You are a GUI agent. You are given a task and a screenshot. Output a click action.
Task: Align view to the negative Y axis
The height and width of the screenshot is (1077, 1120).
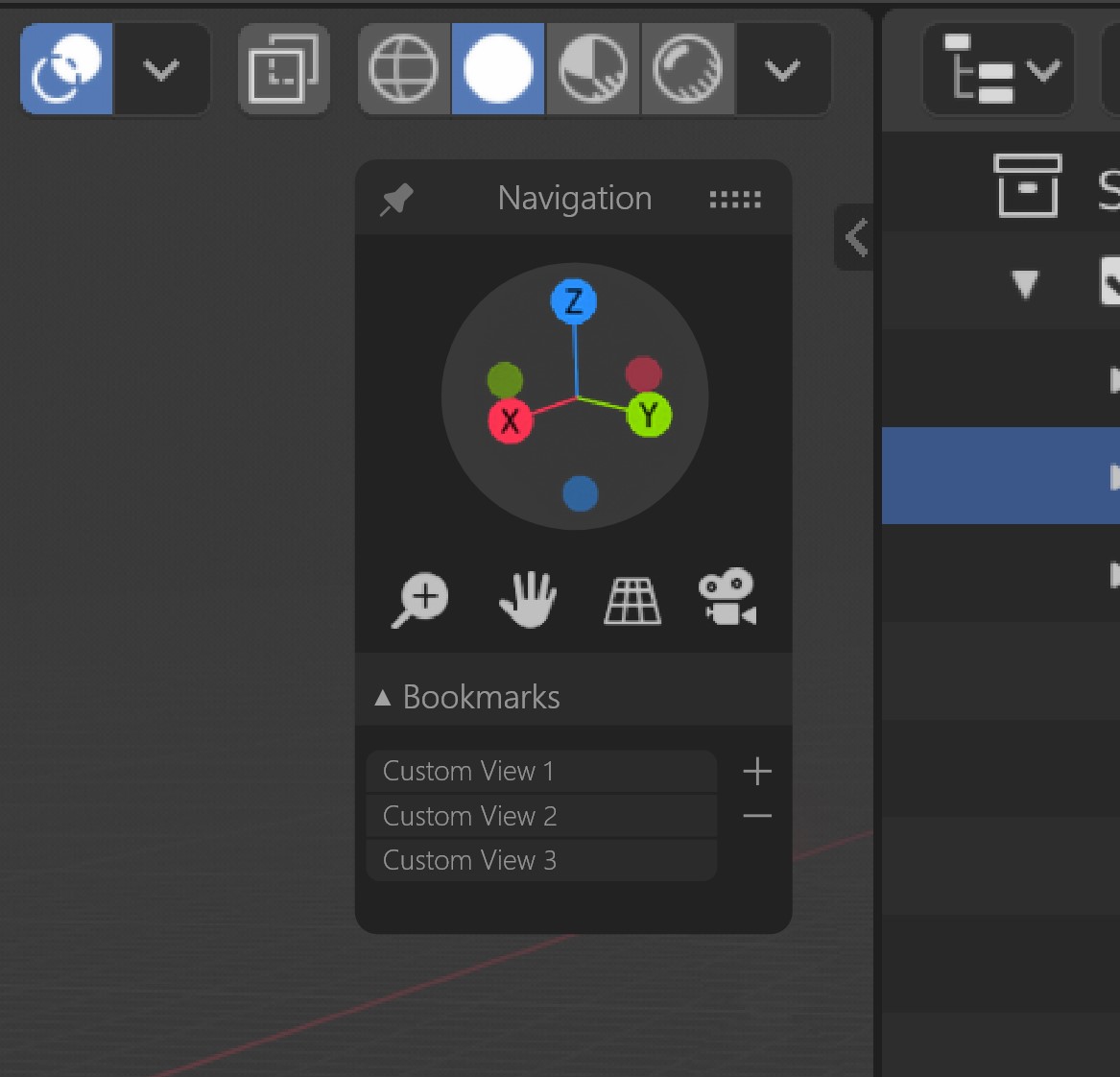[505, 380]
